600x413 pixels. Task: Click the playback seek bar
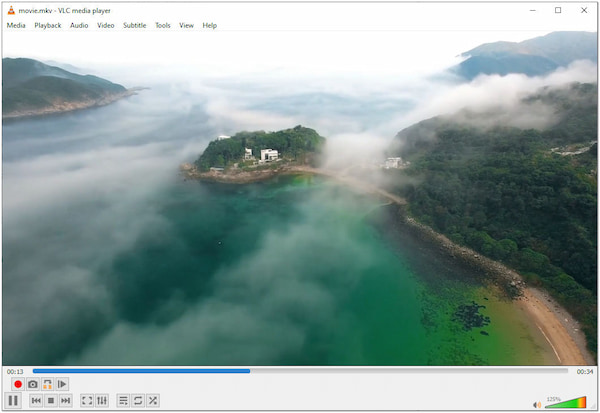pyautogui.click(x=300, y=371)
